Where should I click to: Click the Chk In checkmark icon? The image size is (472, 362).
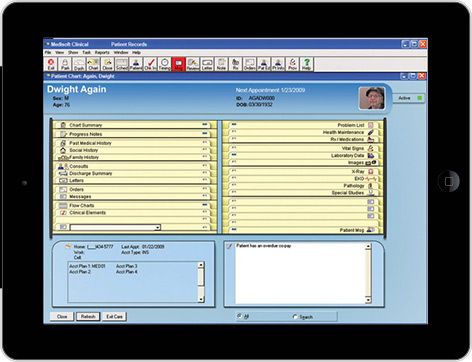(150, 64)
